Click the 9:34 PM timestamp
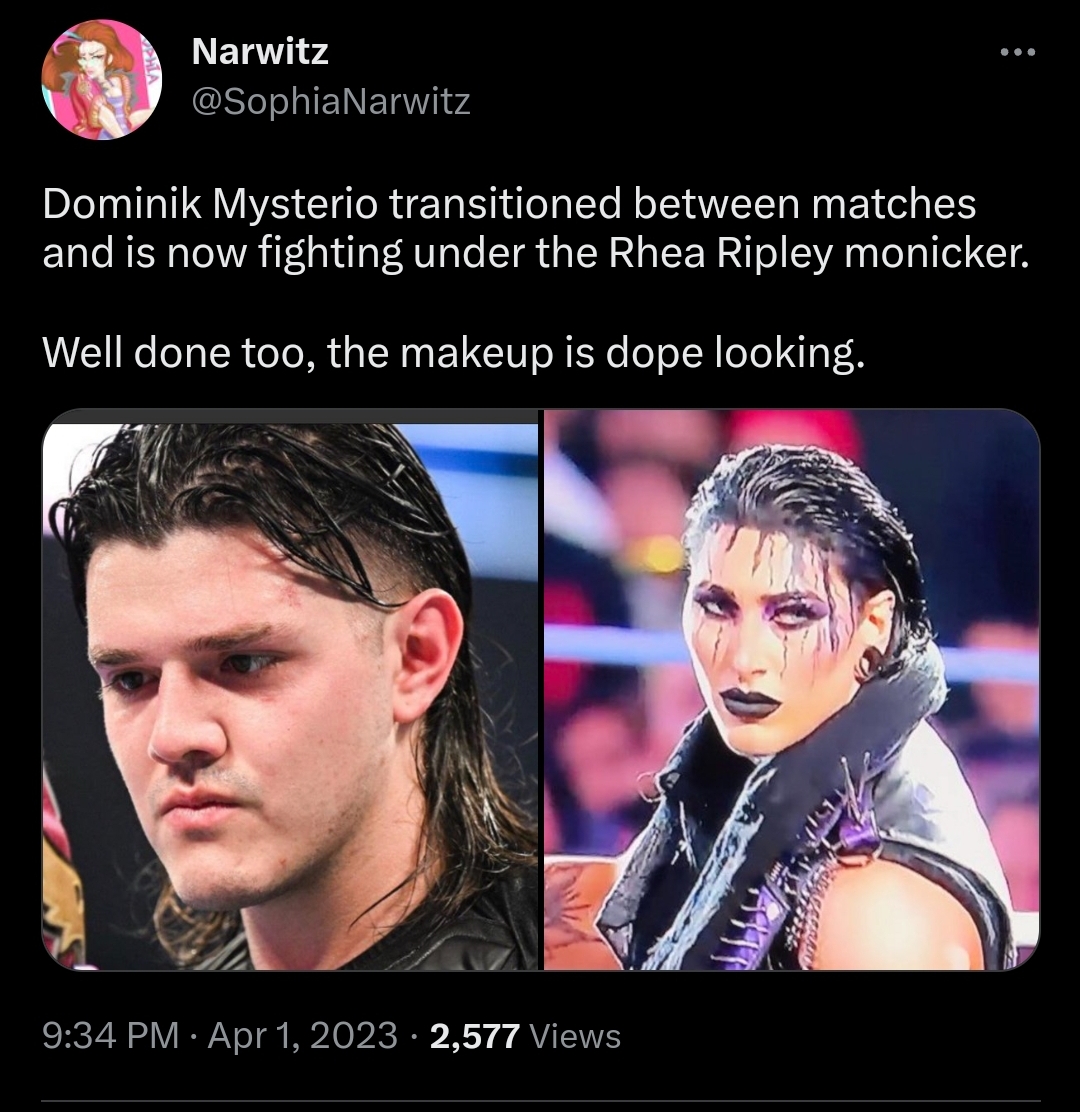This screenshot has height=1112, width=1080. [111, 1035]
